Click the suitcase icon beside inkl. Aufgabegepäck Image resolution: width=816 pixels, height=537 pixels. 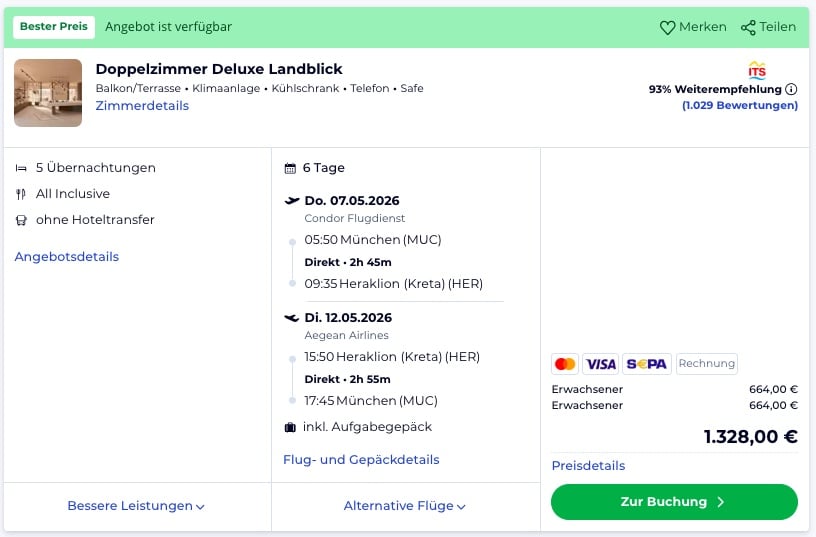point(290,427)
